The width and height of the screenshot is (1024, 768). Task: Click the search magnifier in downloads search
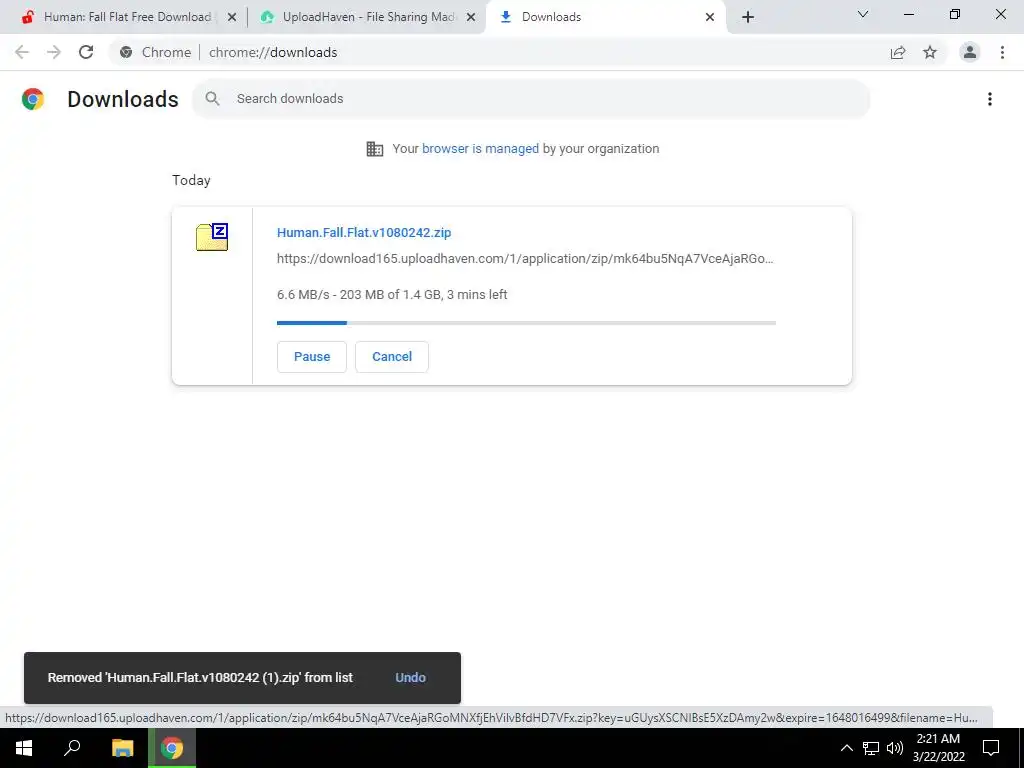pyautogui.click(x=212, y=99)
